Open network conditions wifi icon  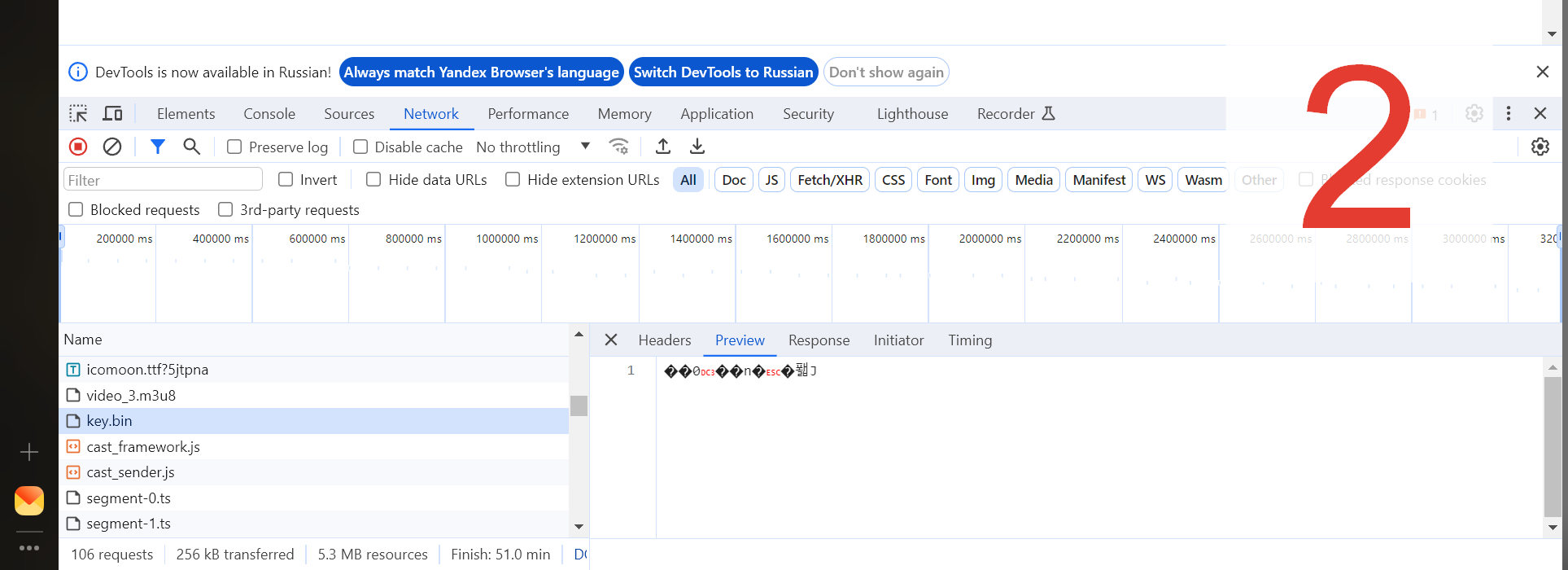pyautogui.click(x=619, y=147)
